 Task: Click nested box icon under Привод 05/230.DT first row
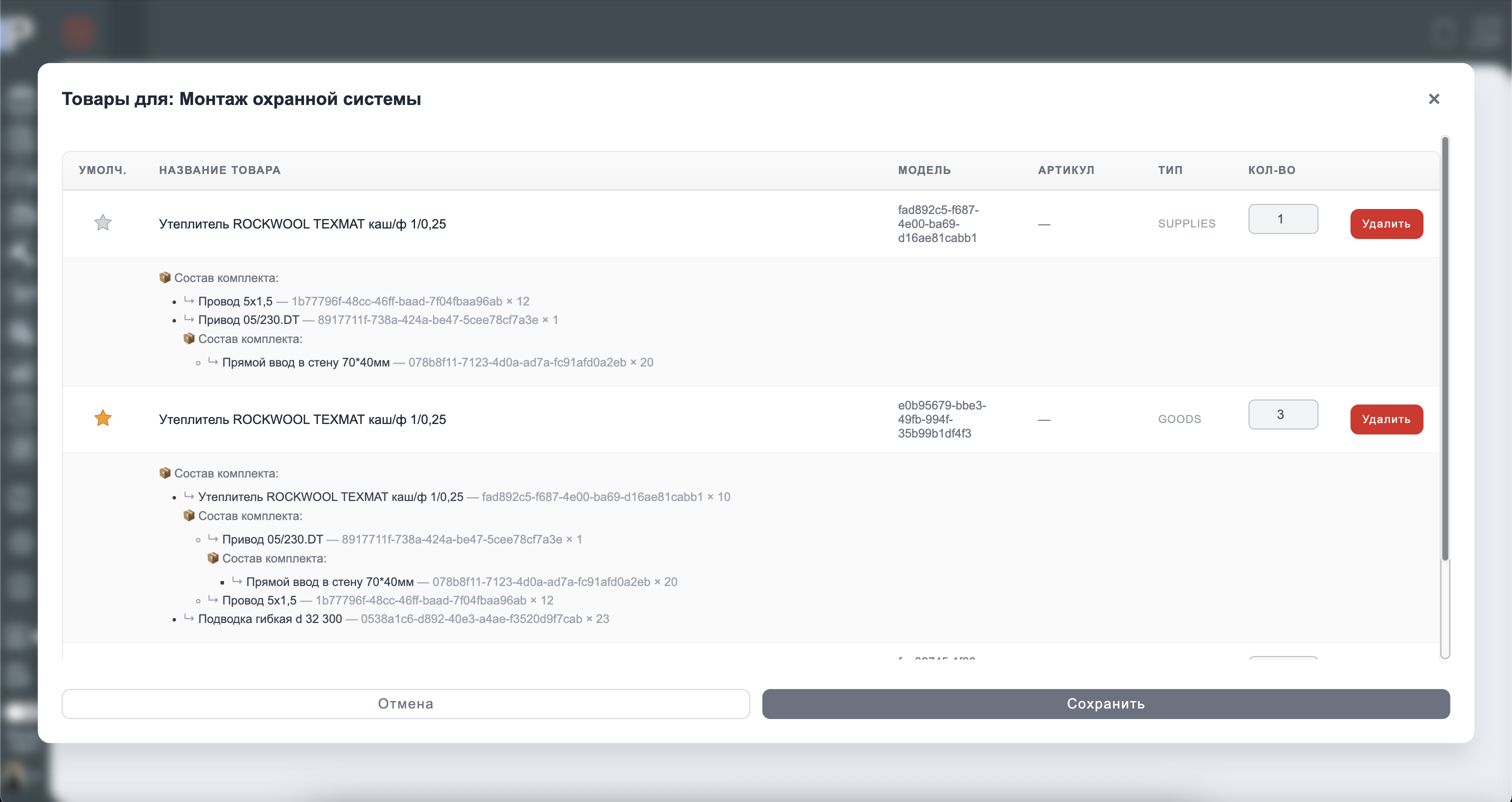click(x=189, y=339)
